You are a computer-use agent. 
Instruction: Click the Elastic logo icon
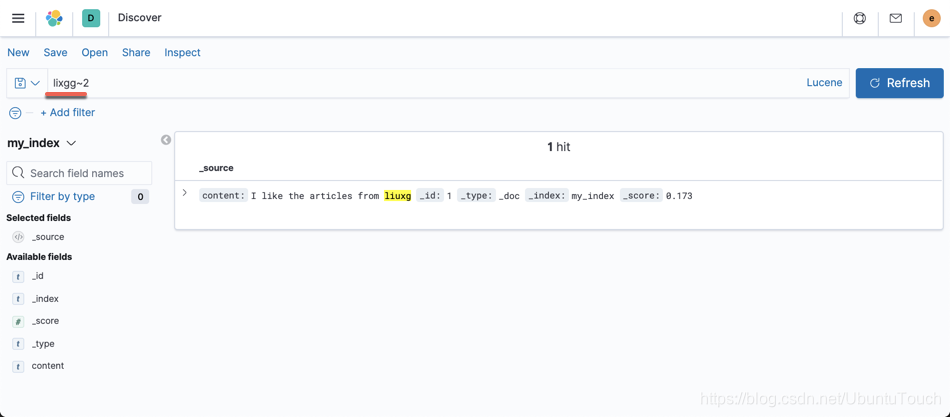coord(55,18)
